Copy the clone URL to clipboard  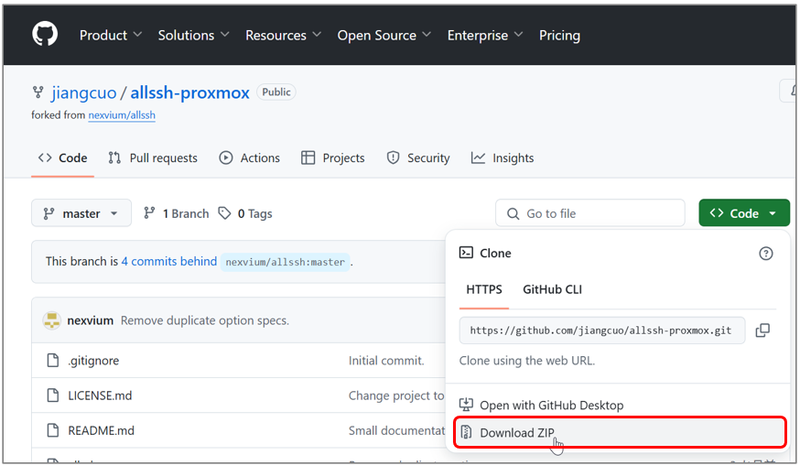762,331
